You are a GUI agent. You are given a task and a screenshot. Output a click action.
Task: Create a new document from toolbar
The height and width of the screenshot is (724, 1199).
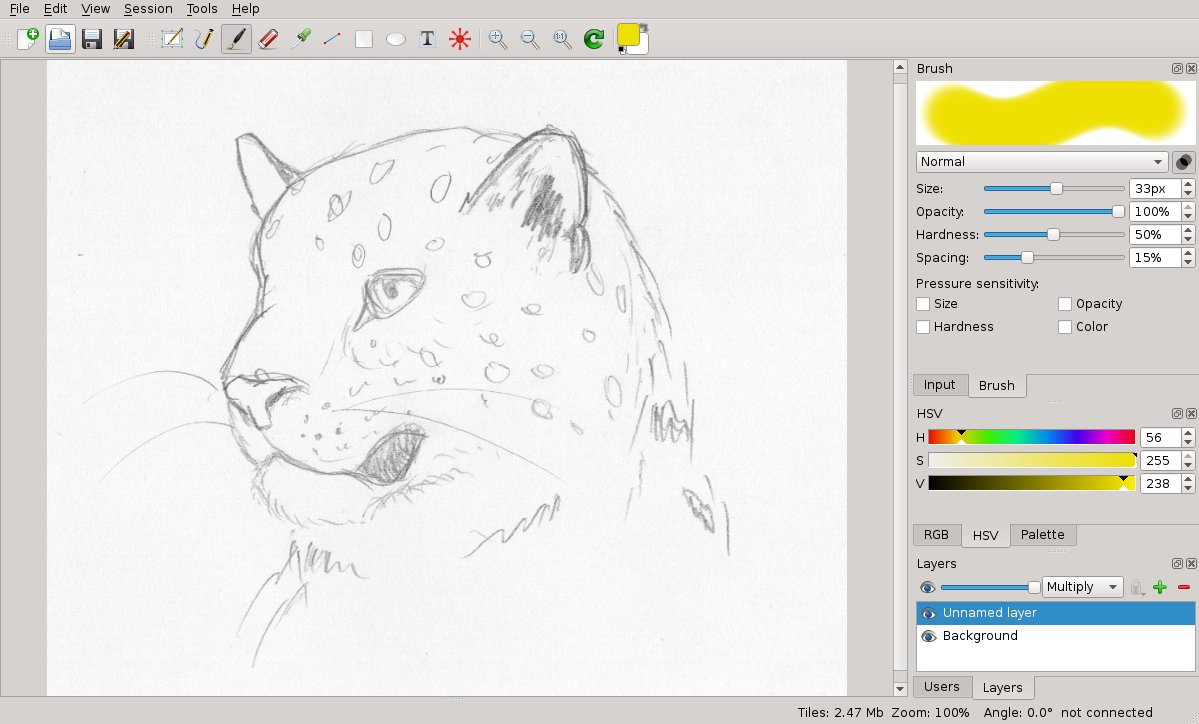click(28, 39)
